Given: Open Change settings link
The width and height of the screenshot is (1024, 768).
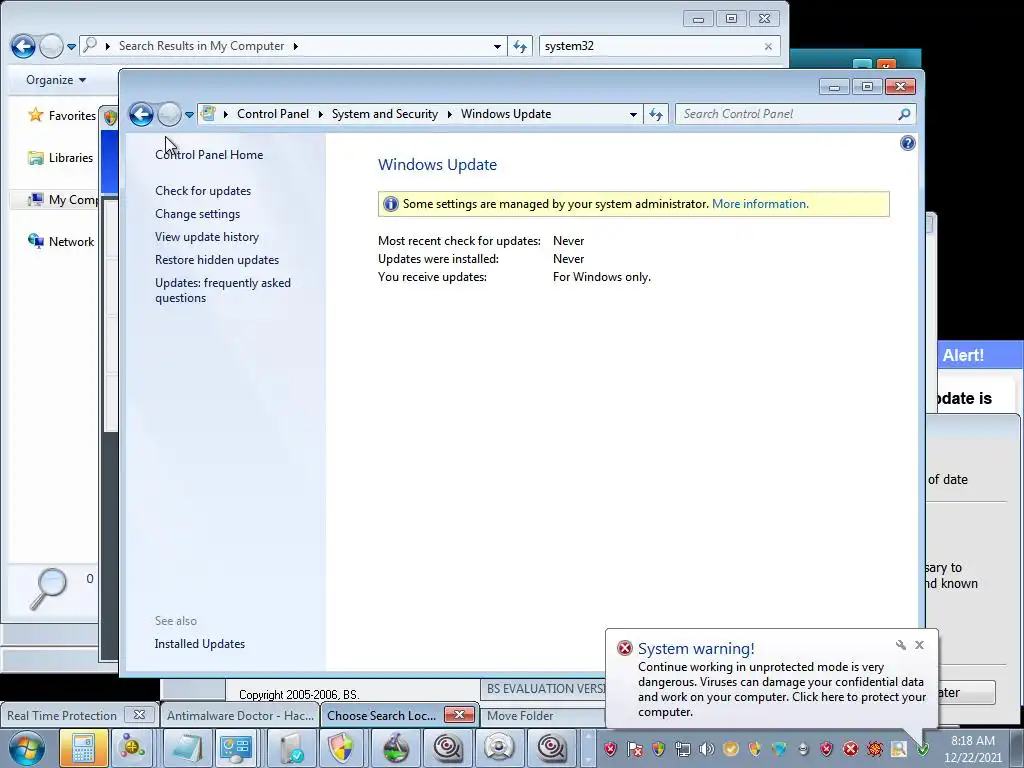Looking at the screenshot, I should [197, 214].
